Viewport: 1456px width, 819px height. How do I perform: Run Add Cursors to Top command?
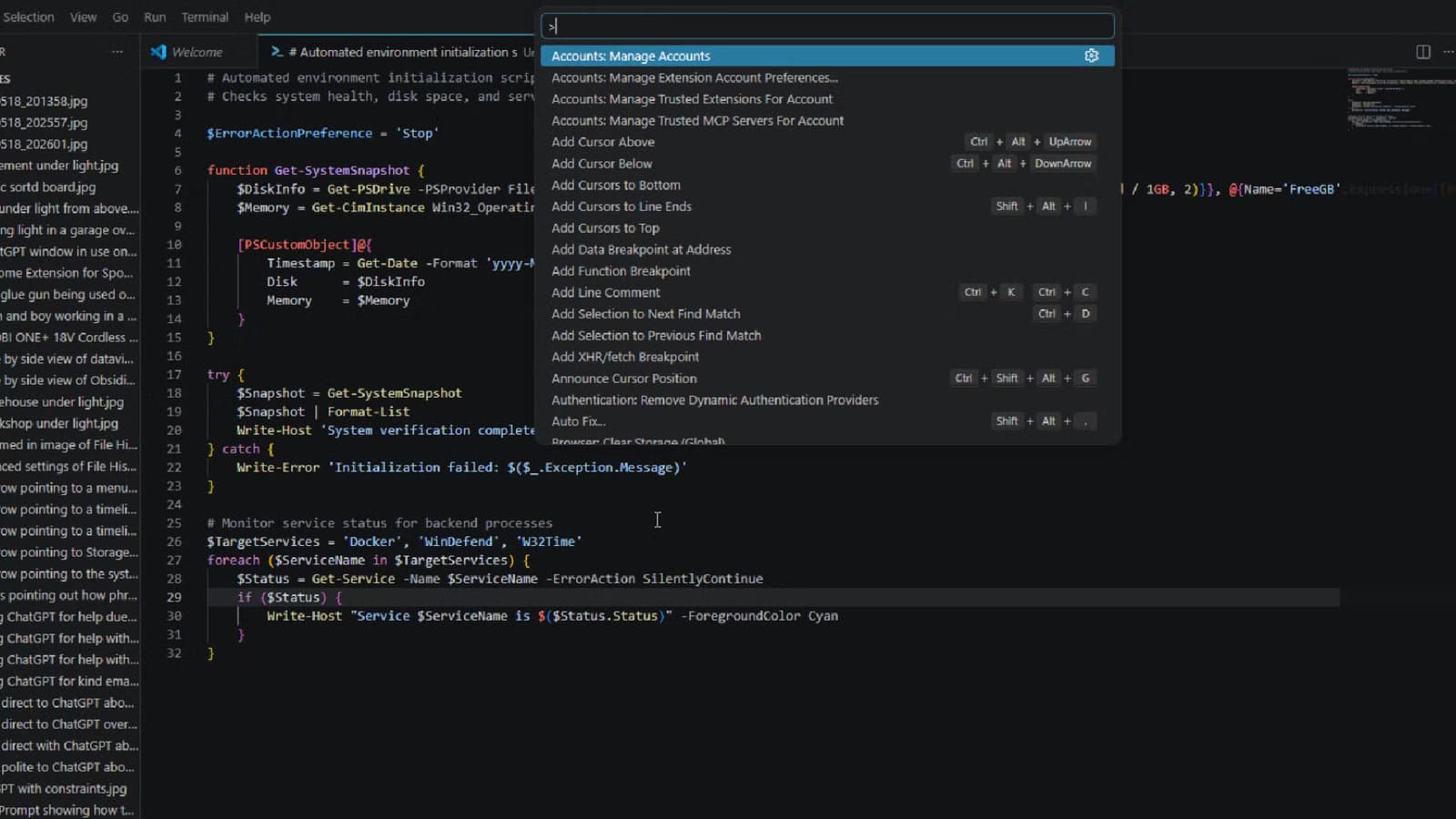coord(827,227)
